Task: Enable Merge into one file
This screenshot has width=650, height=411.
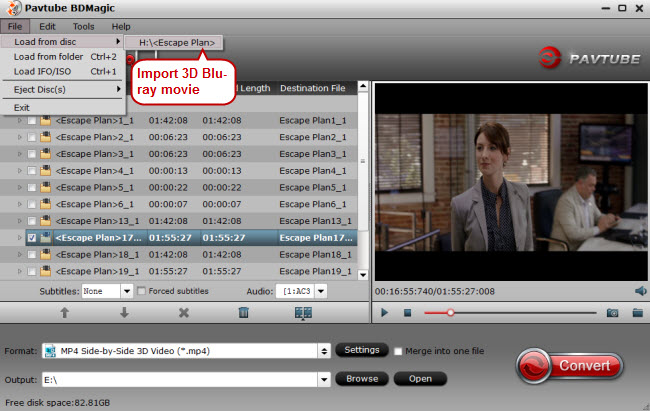Action: (x=398, y=351)
